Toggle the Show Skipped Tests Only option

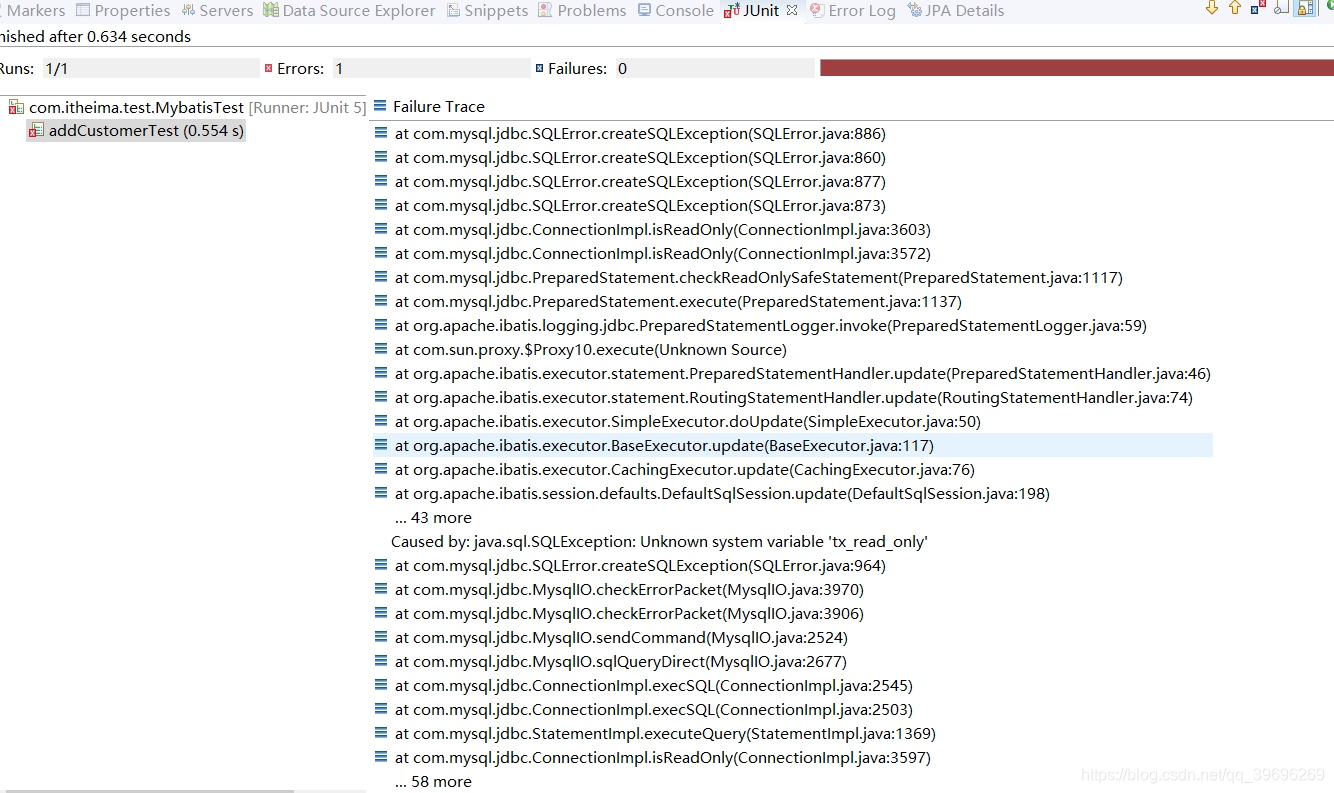(1281, 9)
